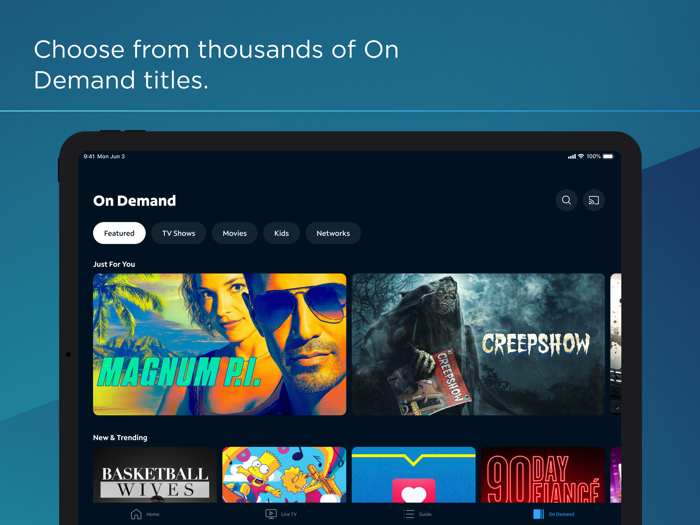This screenshot has width=700, height=525.
Task: Switch to TV Shows category
Action: pos(179,233)
